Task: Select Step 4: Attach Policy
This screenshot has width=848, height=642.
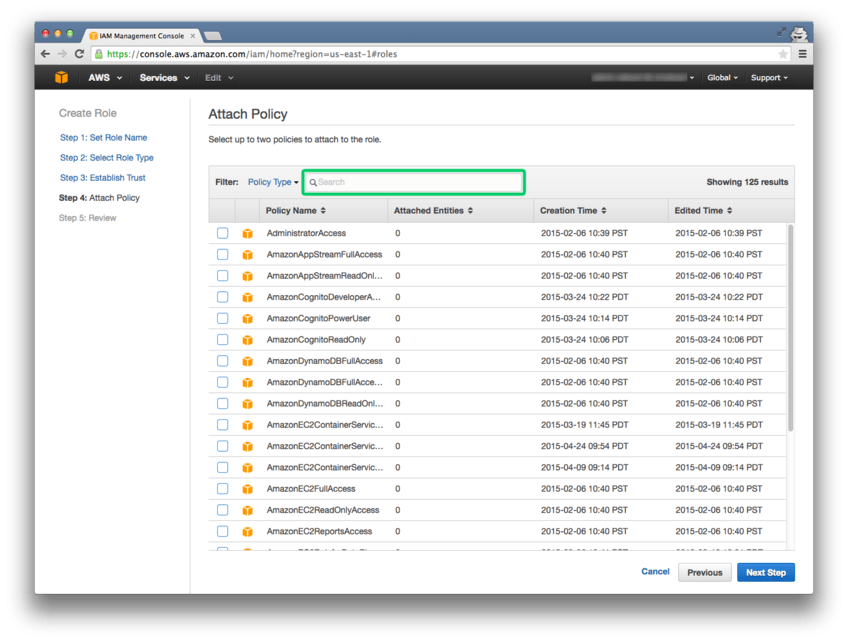Action: click(99, 198)
